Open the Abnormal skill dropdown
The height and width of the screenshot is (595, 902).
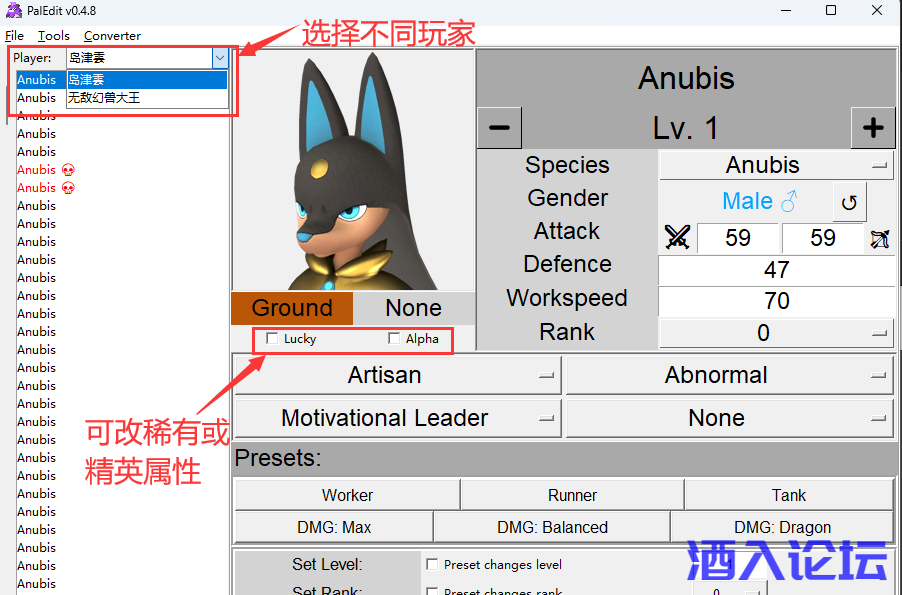[x=729, y=375]
